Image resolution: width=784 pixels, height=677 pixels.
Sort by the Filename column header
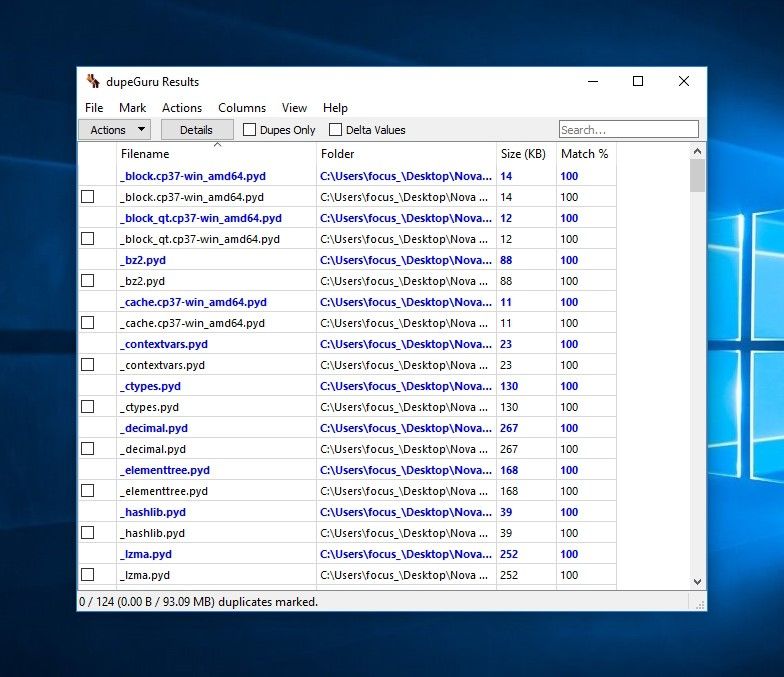pos(216,154)
